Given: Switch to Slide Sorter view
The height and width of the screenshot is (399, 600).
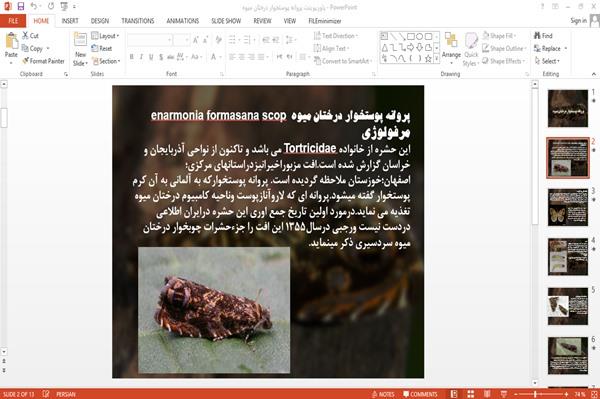Looking at the screenshot, I should coord(471,394).
